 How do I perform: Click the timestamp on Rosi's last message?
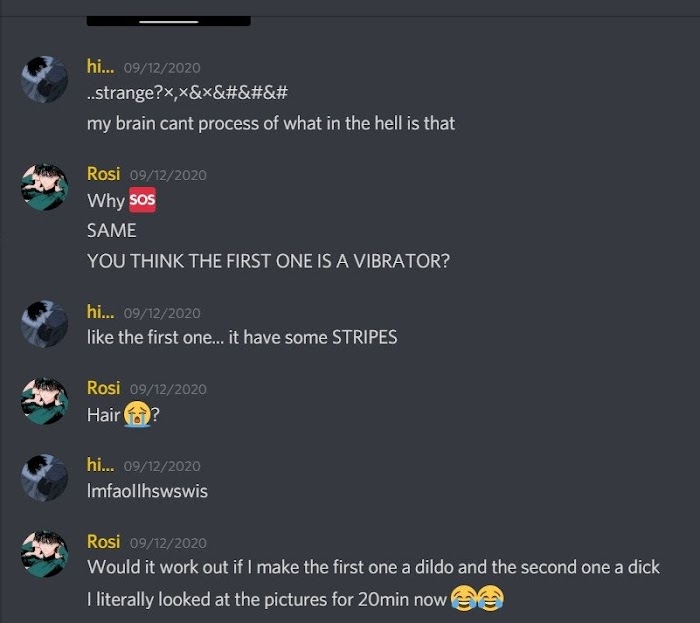point(168,543)
